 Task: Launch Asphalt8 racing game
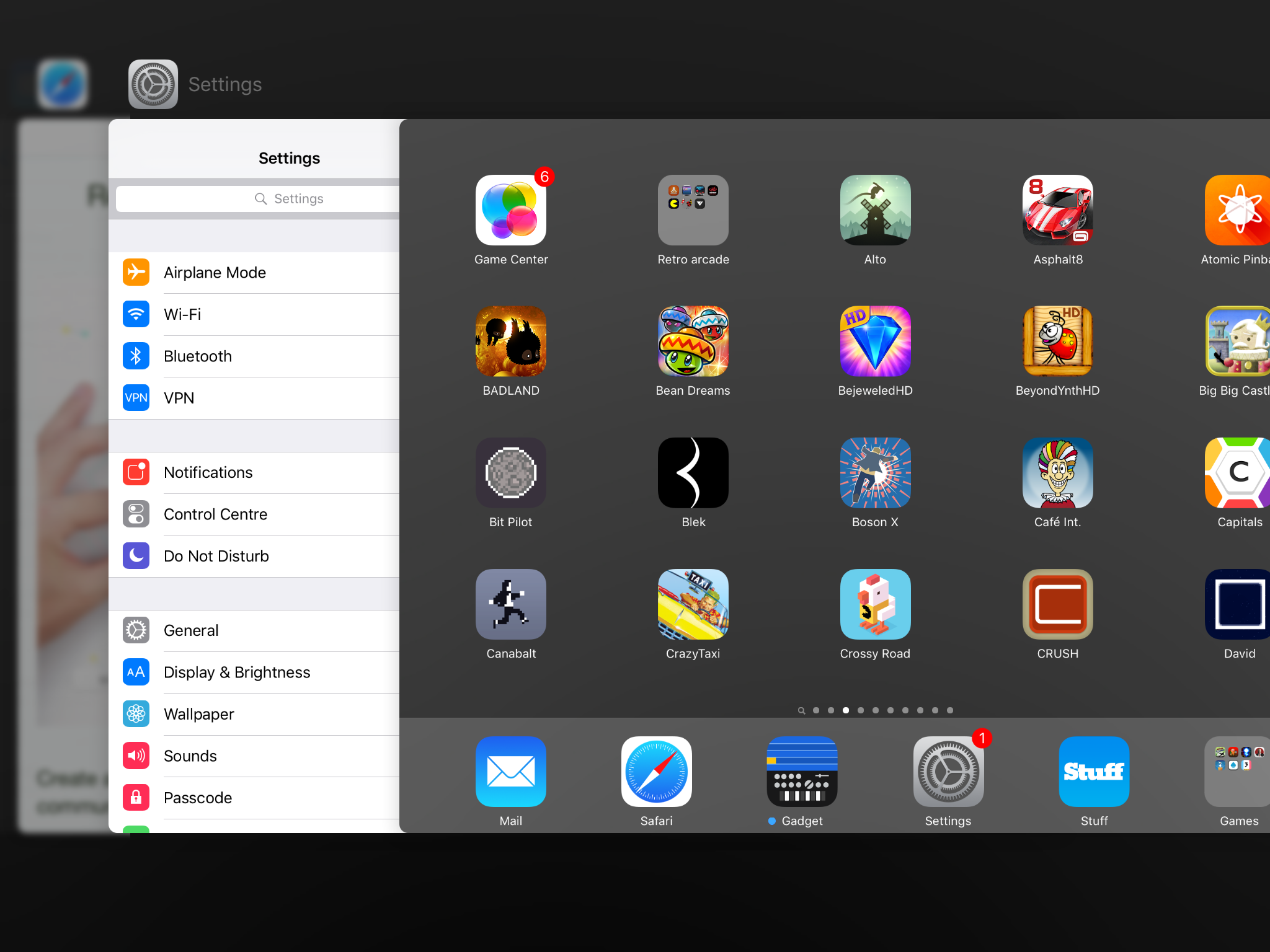[x=1058, y=210]
